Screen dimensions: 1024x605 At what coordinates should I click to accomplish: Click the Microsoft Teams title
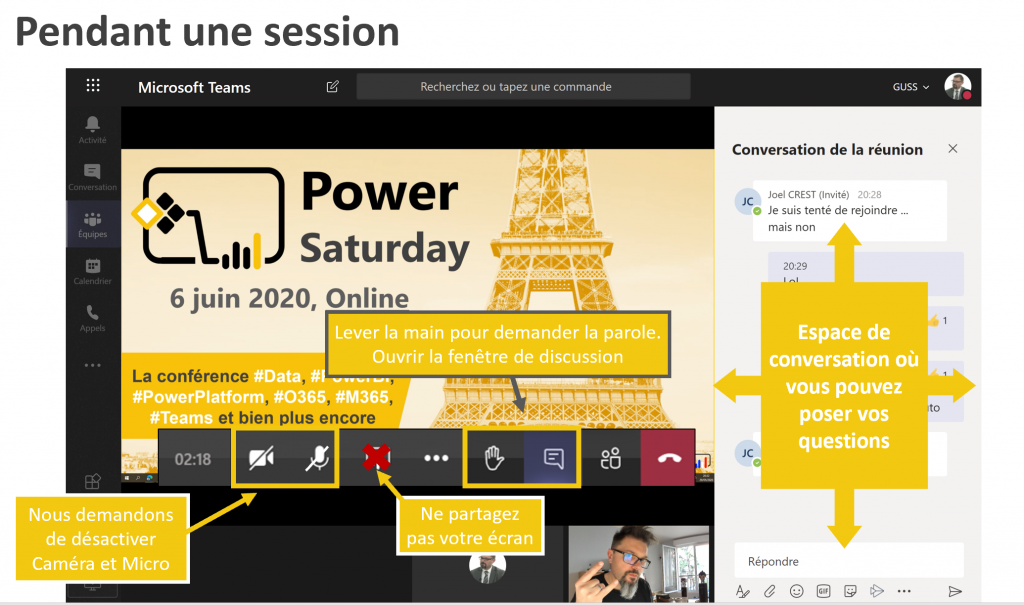click(194, 88)
